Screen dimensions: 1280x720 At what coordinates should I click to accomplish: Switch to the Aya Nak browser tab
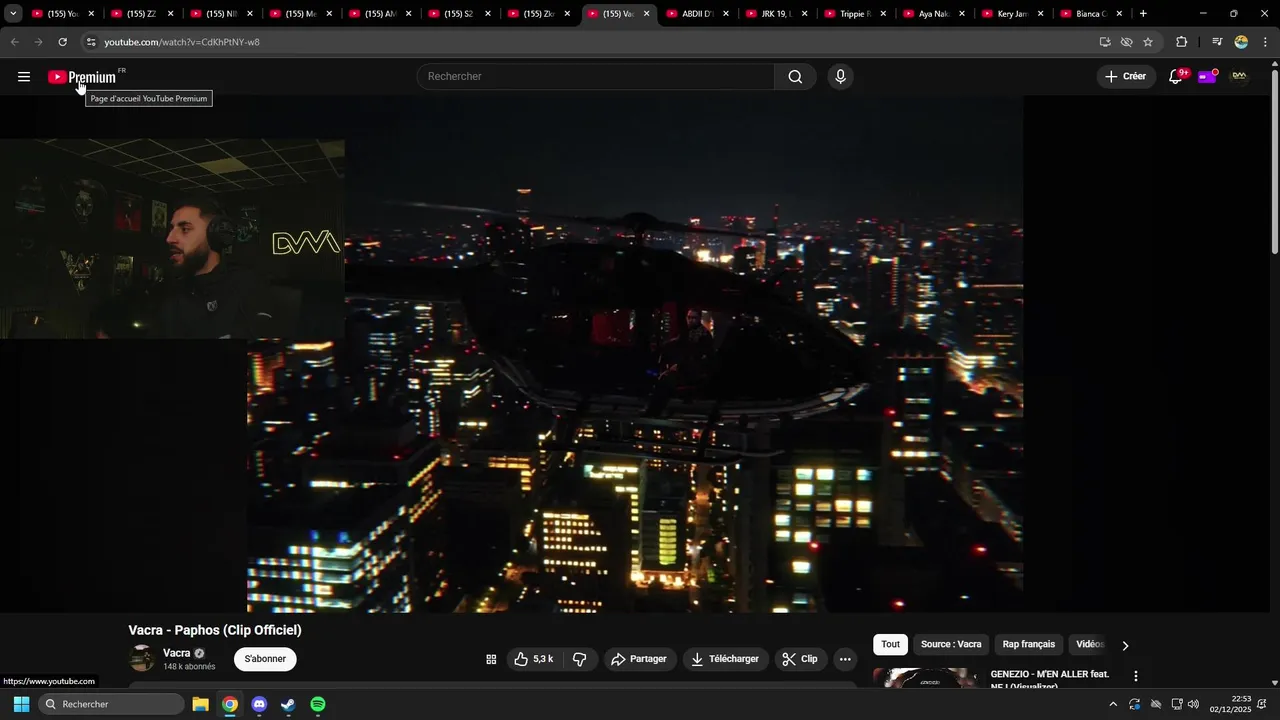point(934,14)
